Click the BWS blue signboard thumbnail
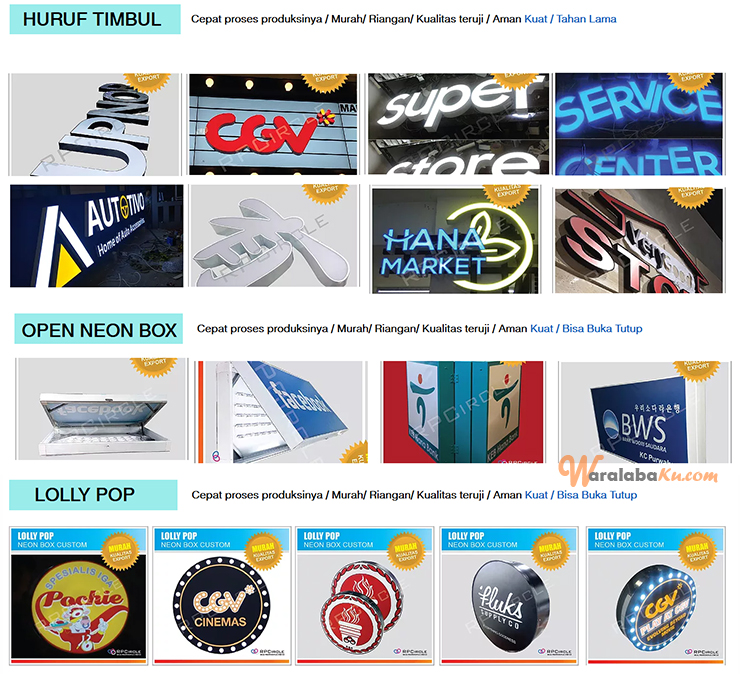 (x=644, y=412)
